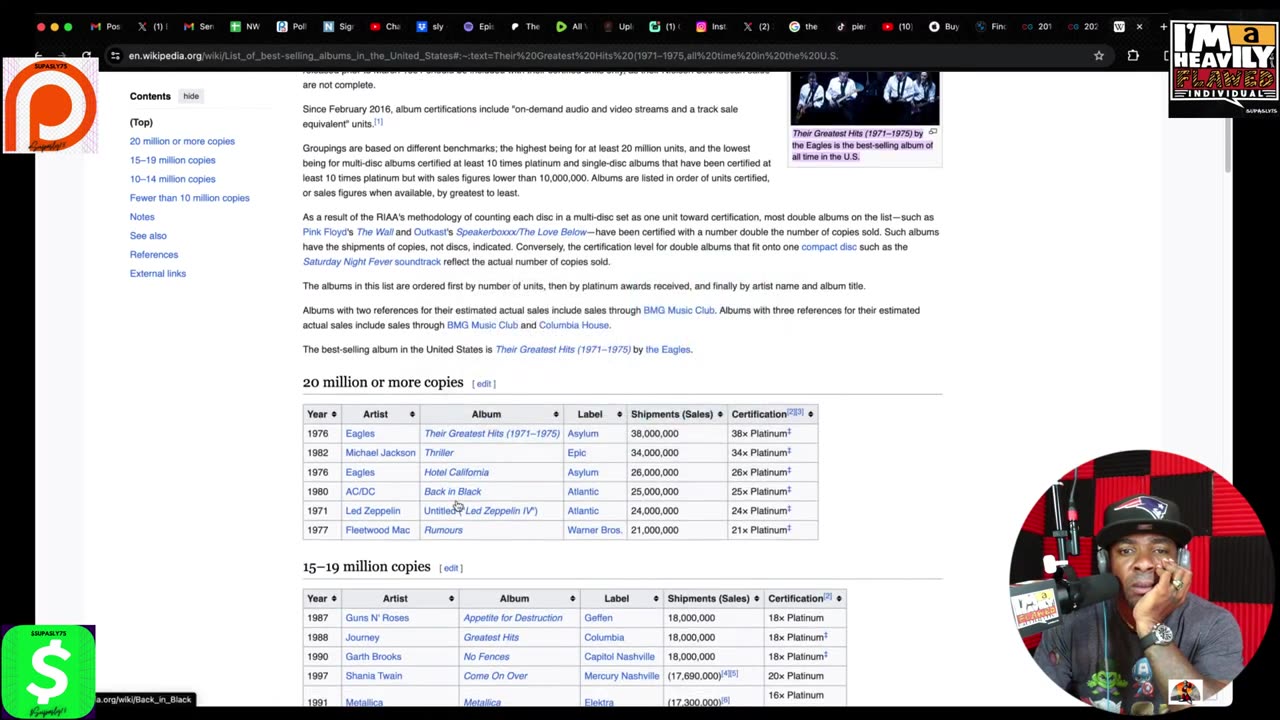Screen dimensions: 1280x720
Task: Bookmark this page with the star icon
Action: (1099, 56)
